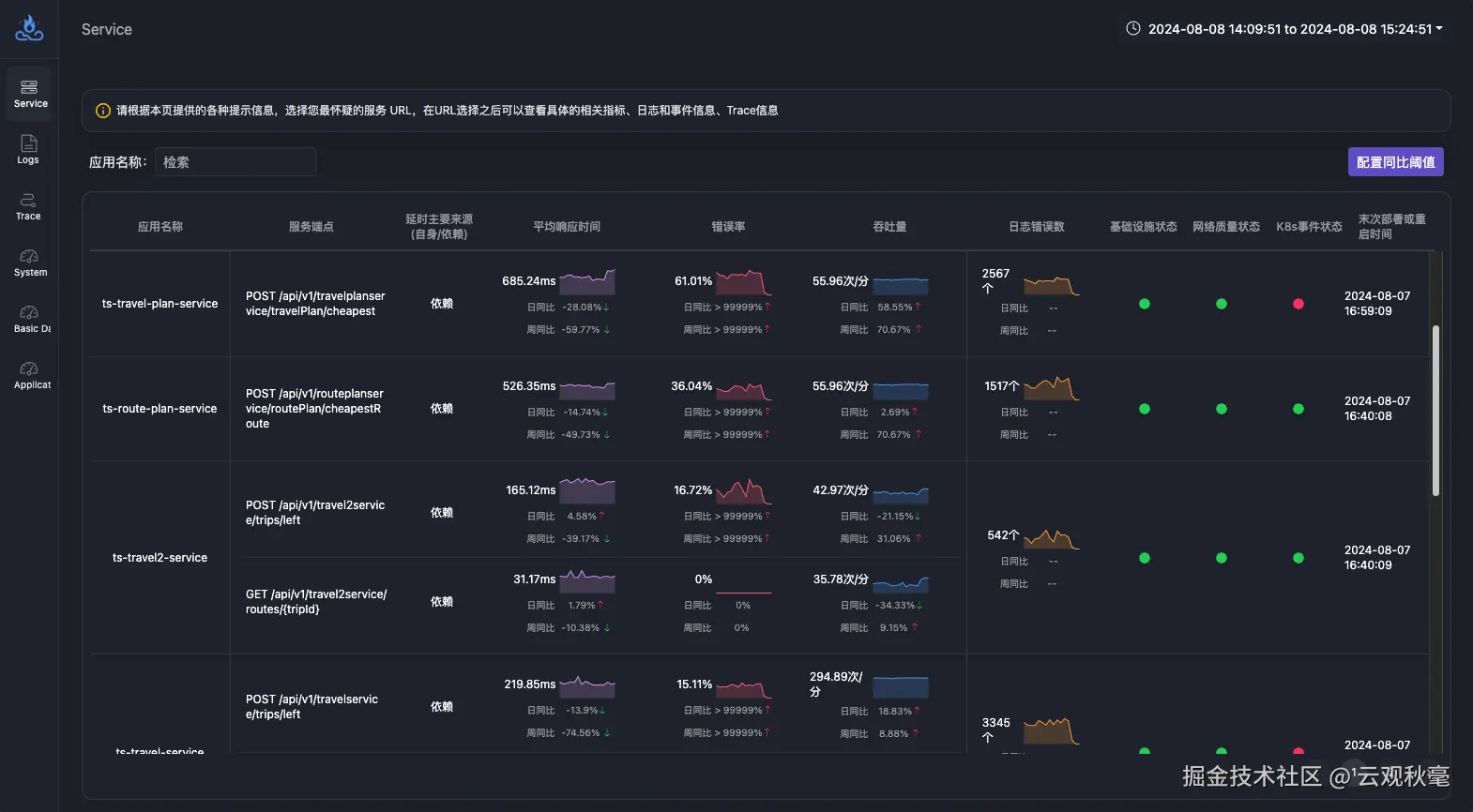Open endpoint GET /api/v1/travel2service/routes/{tripId}
The image size is (1473, 812).
316,602
